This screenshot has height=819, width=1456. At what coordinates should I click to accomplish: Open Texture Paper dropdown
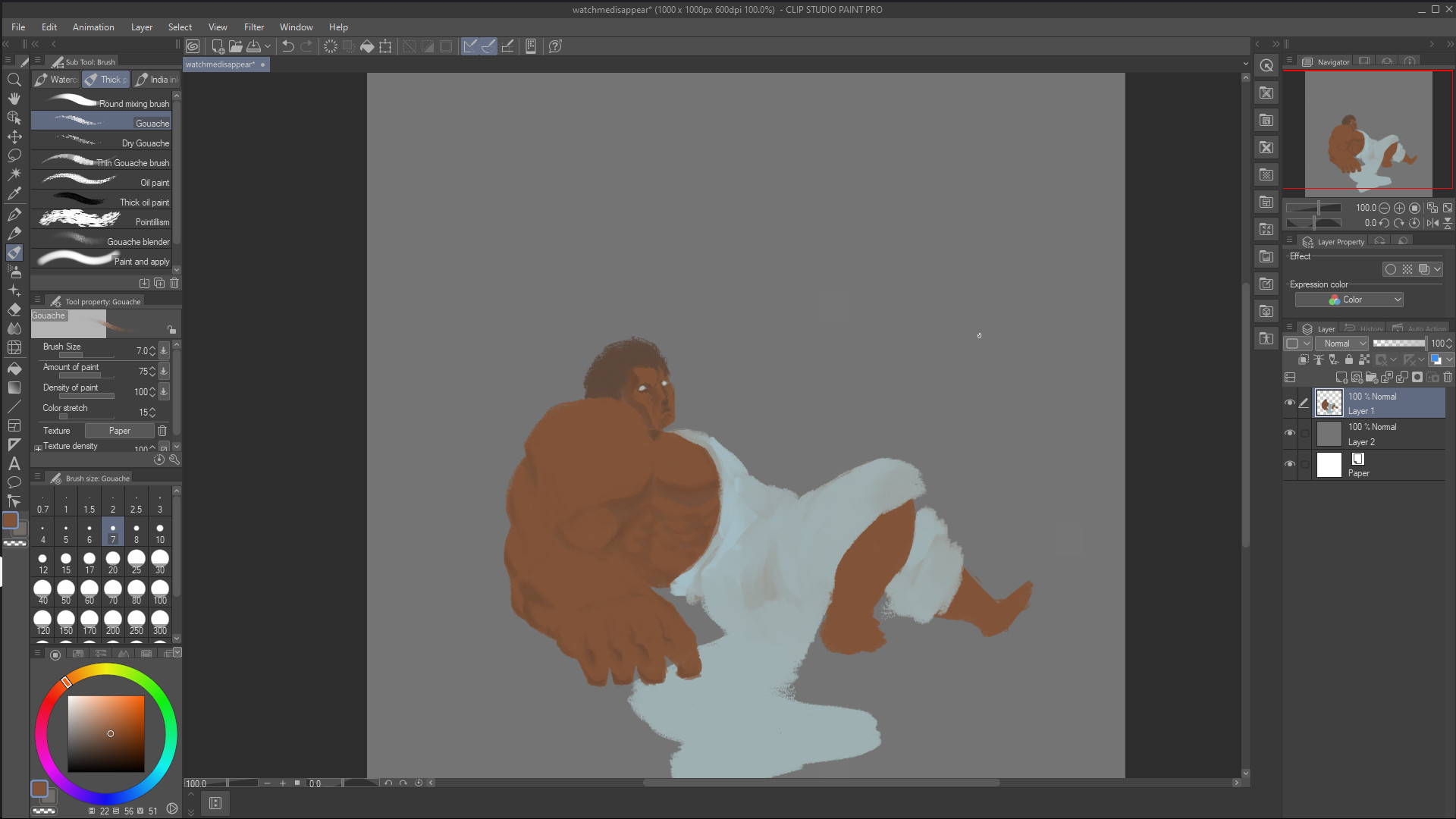tap(120, 431)
